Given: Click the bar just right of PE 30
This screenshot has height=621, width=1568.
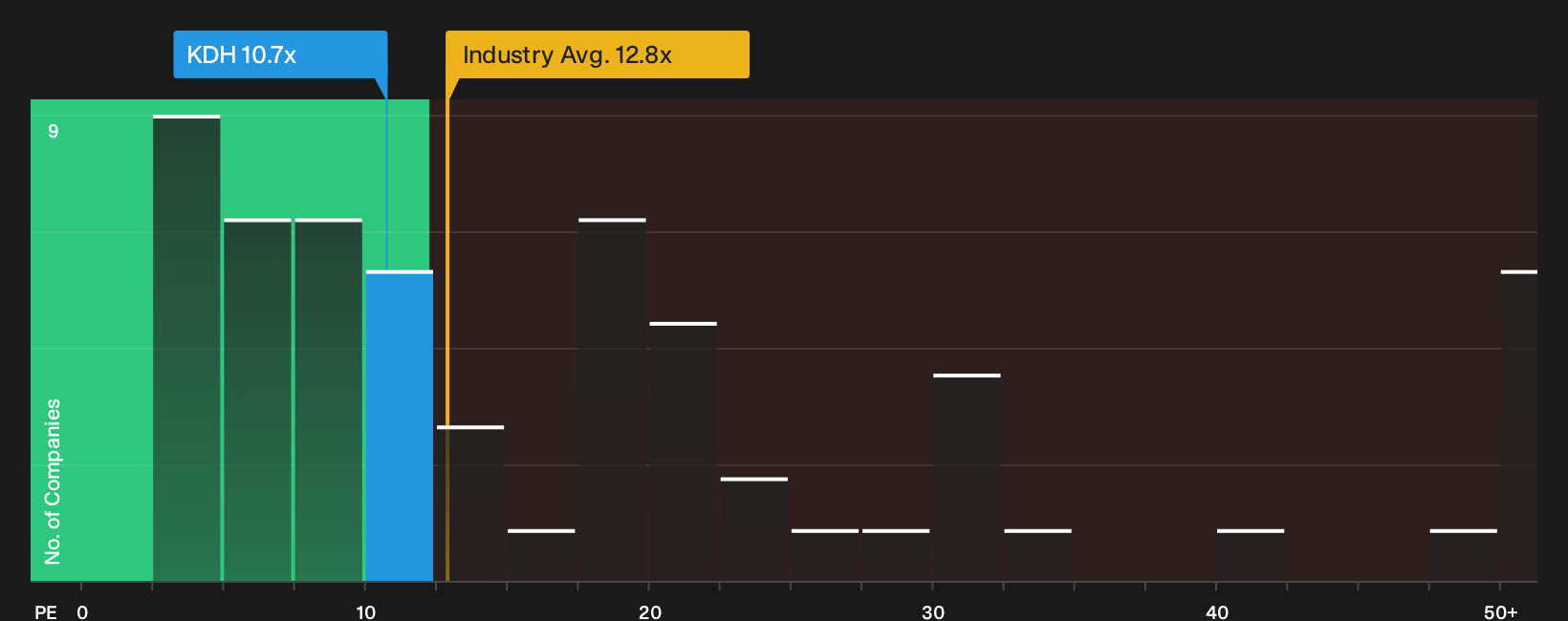Looking at the screenshot, I should pos(967,478).
